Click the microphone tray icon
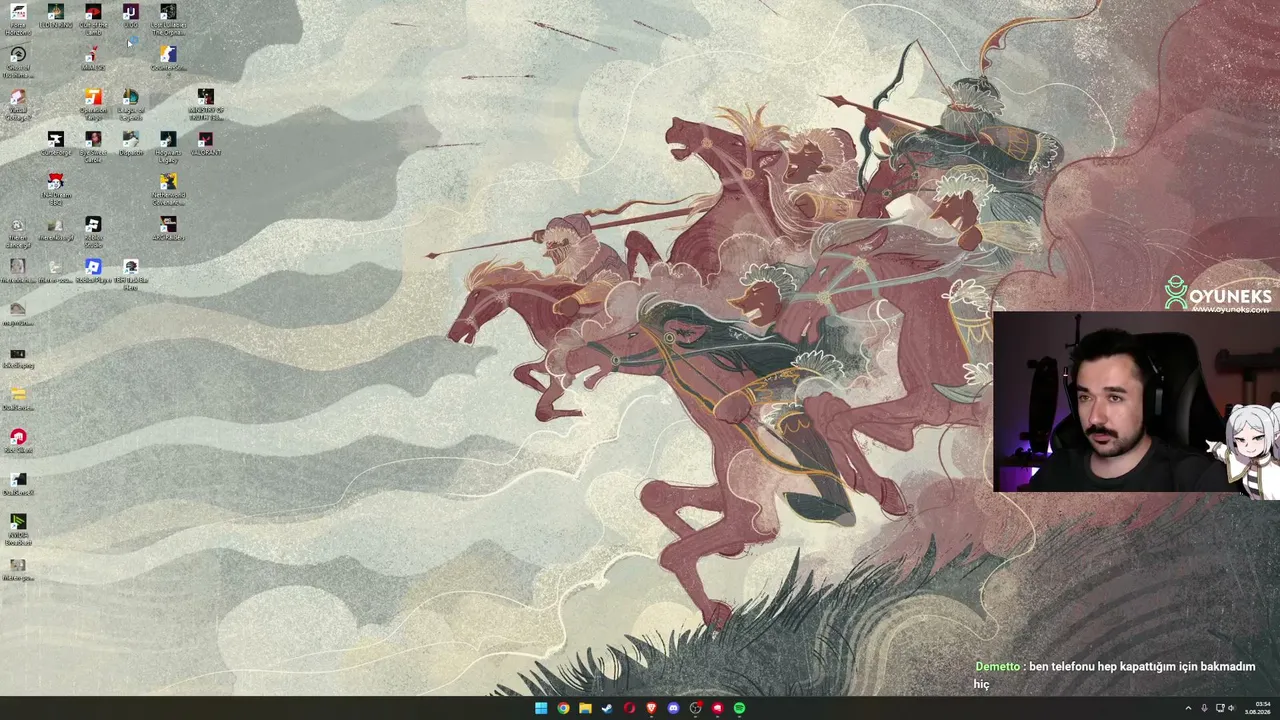The image size is (1280, 720). 1204,708
